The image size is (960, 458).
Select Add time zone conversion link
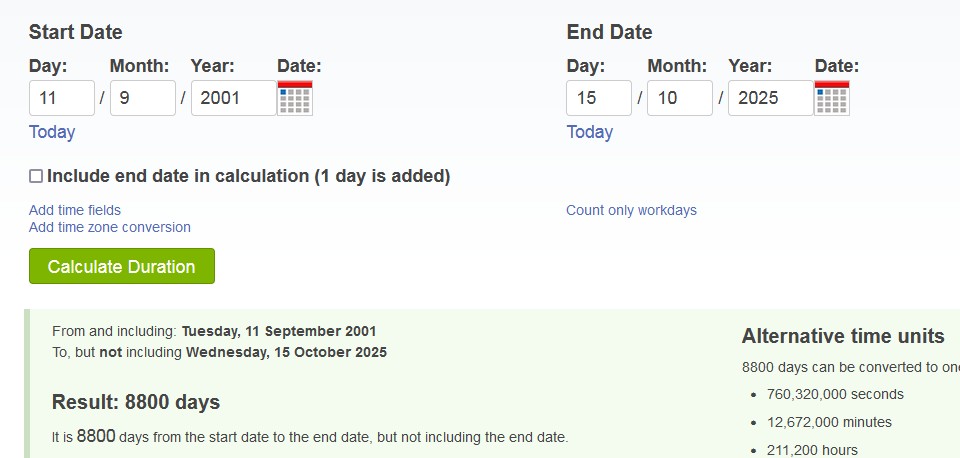(110, 227)
